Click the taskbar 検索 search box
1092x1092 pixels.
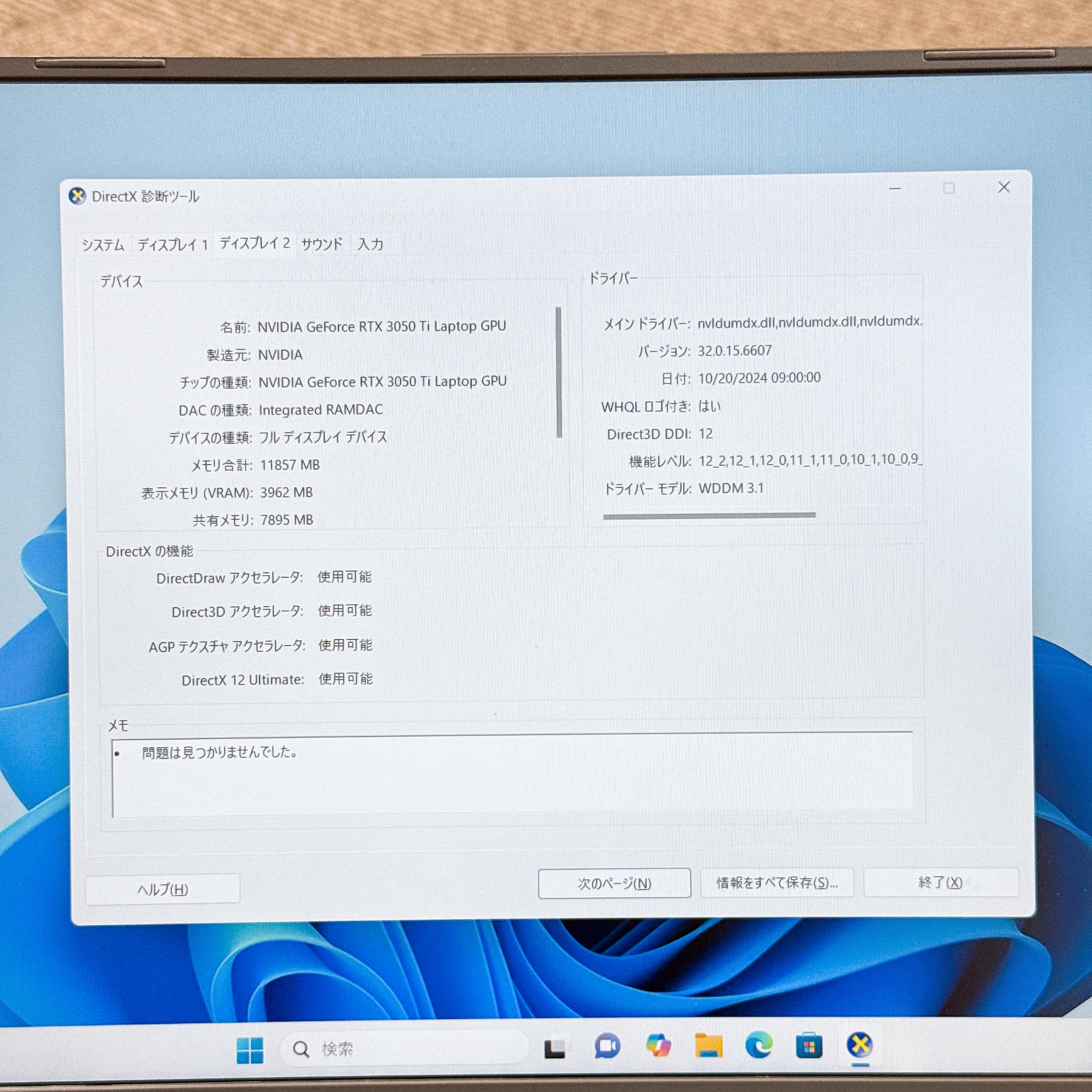(404, 1049)
